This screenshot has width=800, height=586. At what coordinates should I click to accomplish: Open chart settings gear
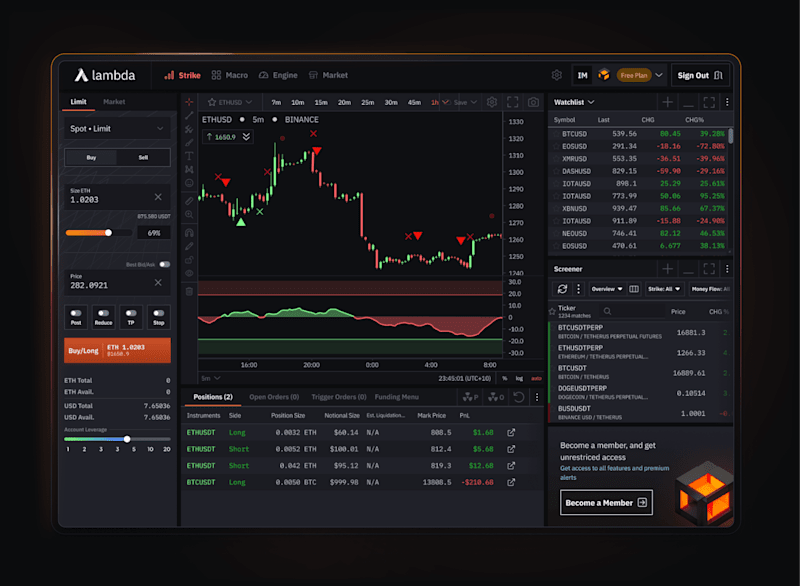coord(492,102)
